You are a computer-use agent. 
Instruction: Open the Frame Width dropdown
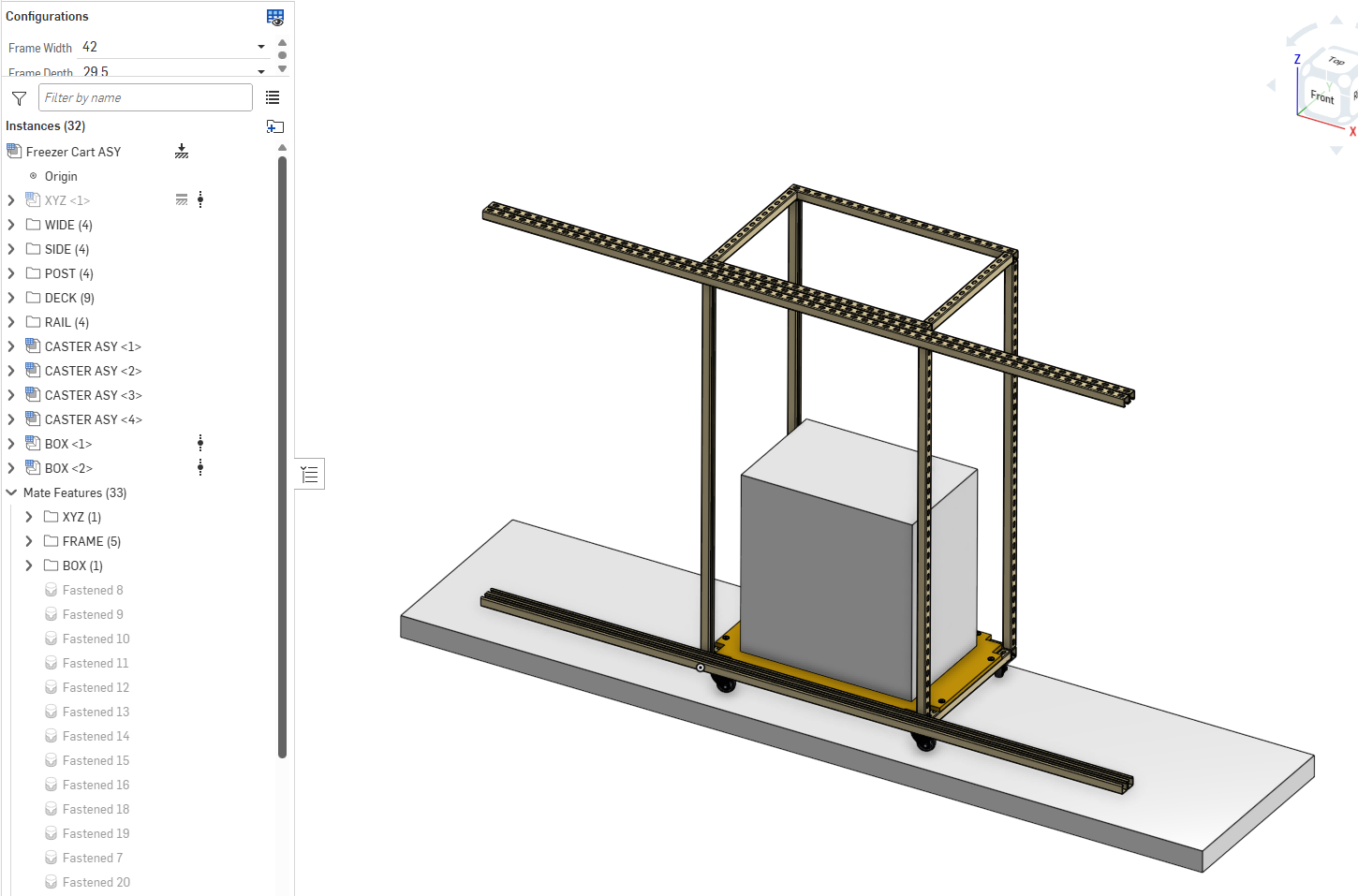point(261,47)
